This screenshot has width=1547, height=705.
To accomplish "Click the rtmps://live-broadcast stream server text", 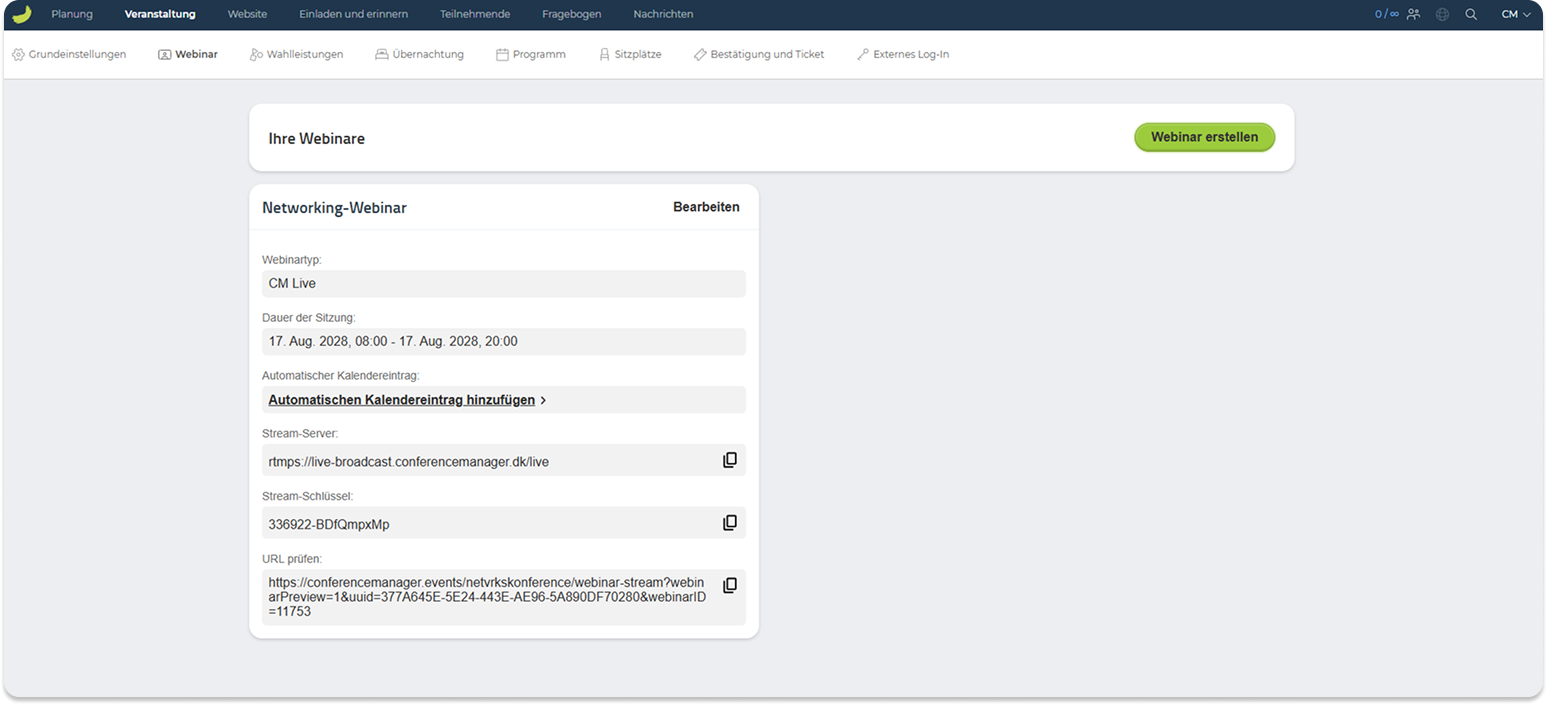I will [x=408, y=462].
